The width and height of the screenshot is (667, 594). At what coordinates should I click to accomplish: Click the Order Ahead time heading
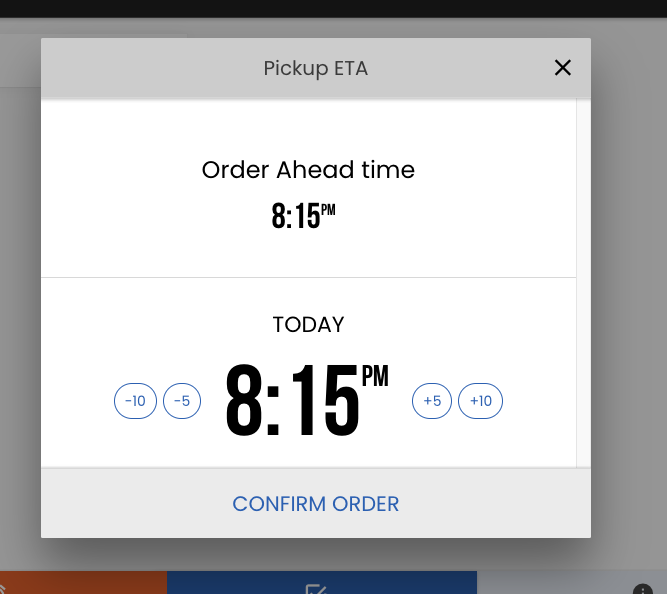[308, 170]
